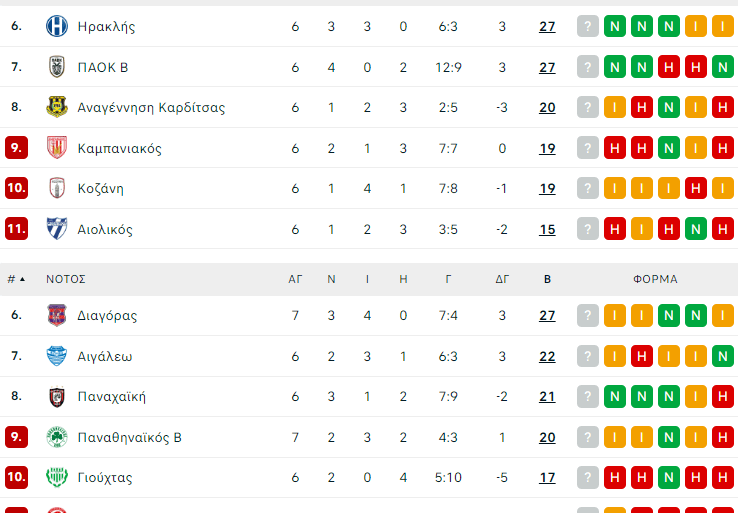Image resolution: width=738 pixels, height=513 pixels.
Task: Click the Παναθηναϊκός Β clover logo
Action: [x=56, y=437]
